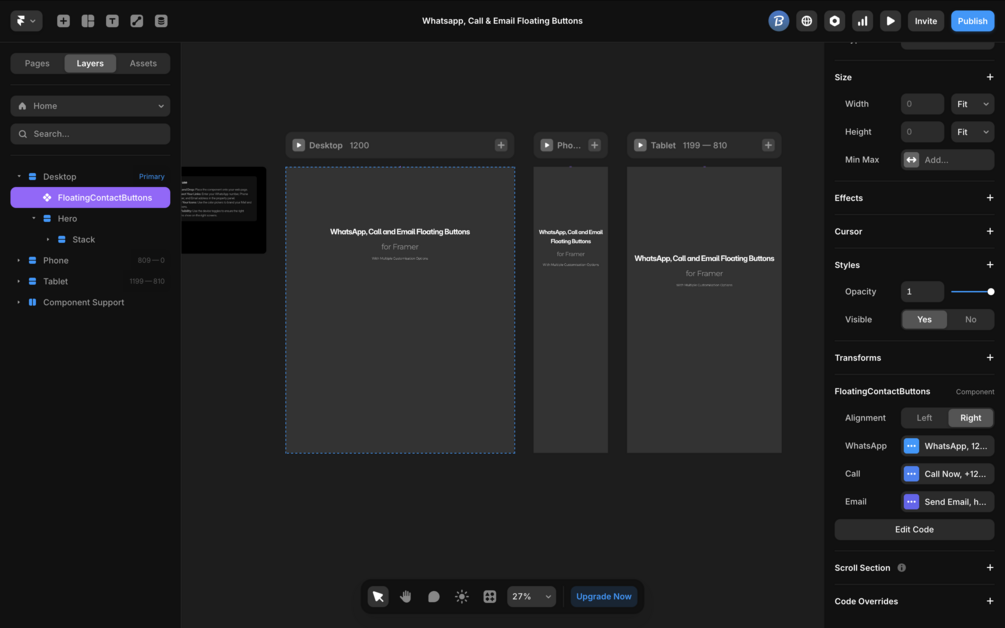Click the layers Search field
The width and height of the screenshot is (1005, 628).
[x=90, y=134]
